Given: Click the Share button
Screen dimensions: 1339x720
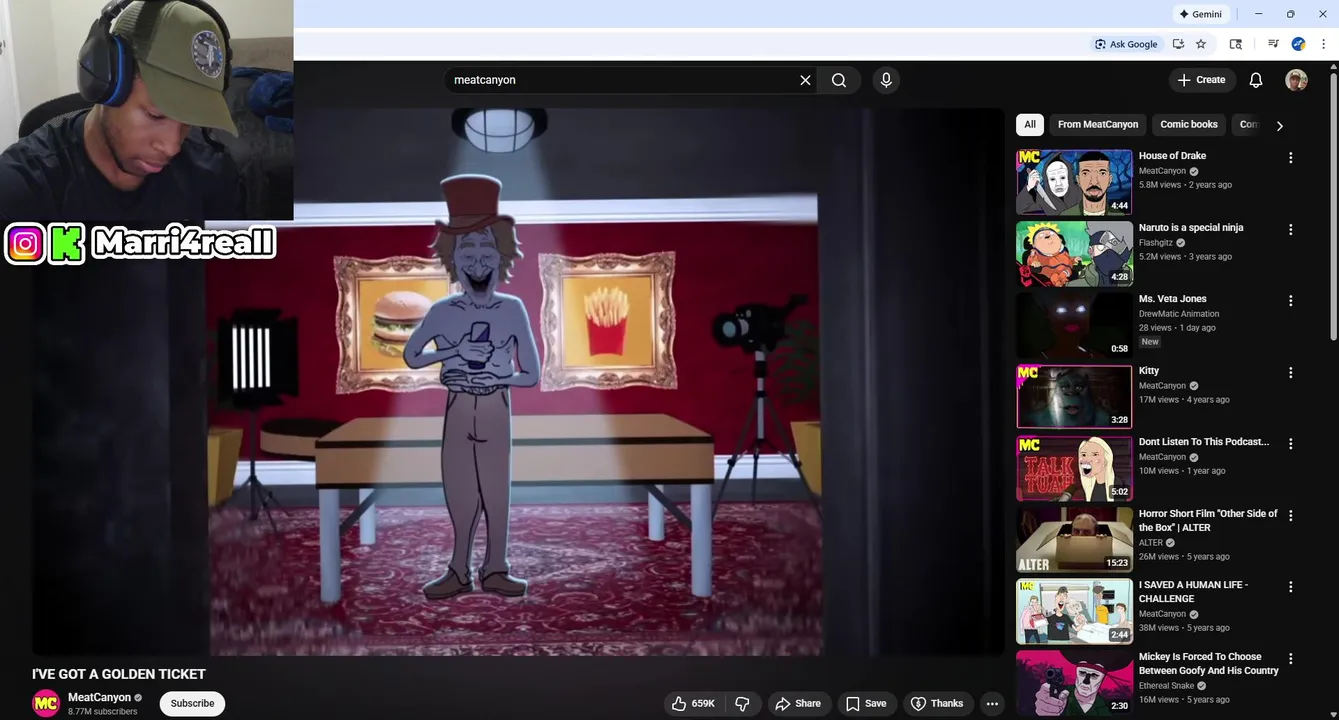Looking at the screenshot, I should pyautogui.click(x=798, y=704).
